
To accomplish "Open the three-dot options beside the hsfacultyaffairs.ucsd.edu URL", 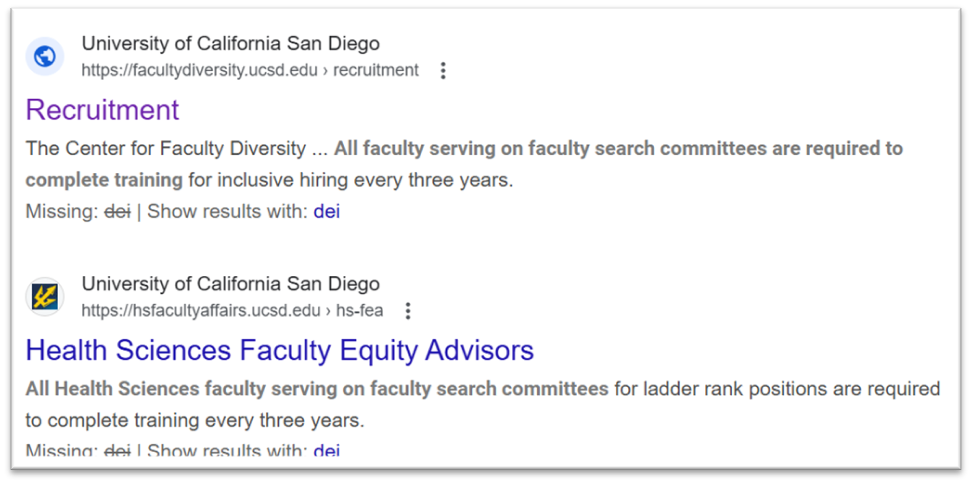I will point(407,310).
